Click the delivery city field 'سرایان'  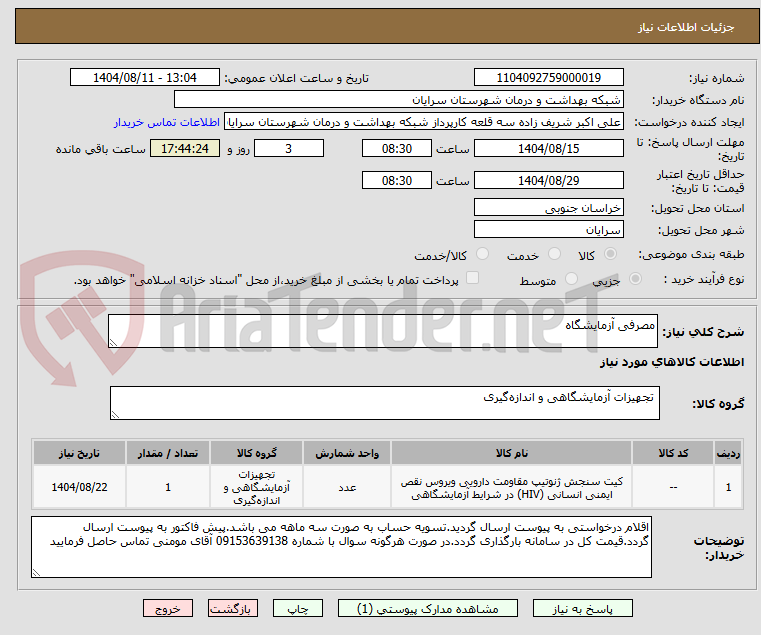coord(548,230)
